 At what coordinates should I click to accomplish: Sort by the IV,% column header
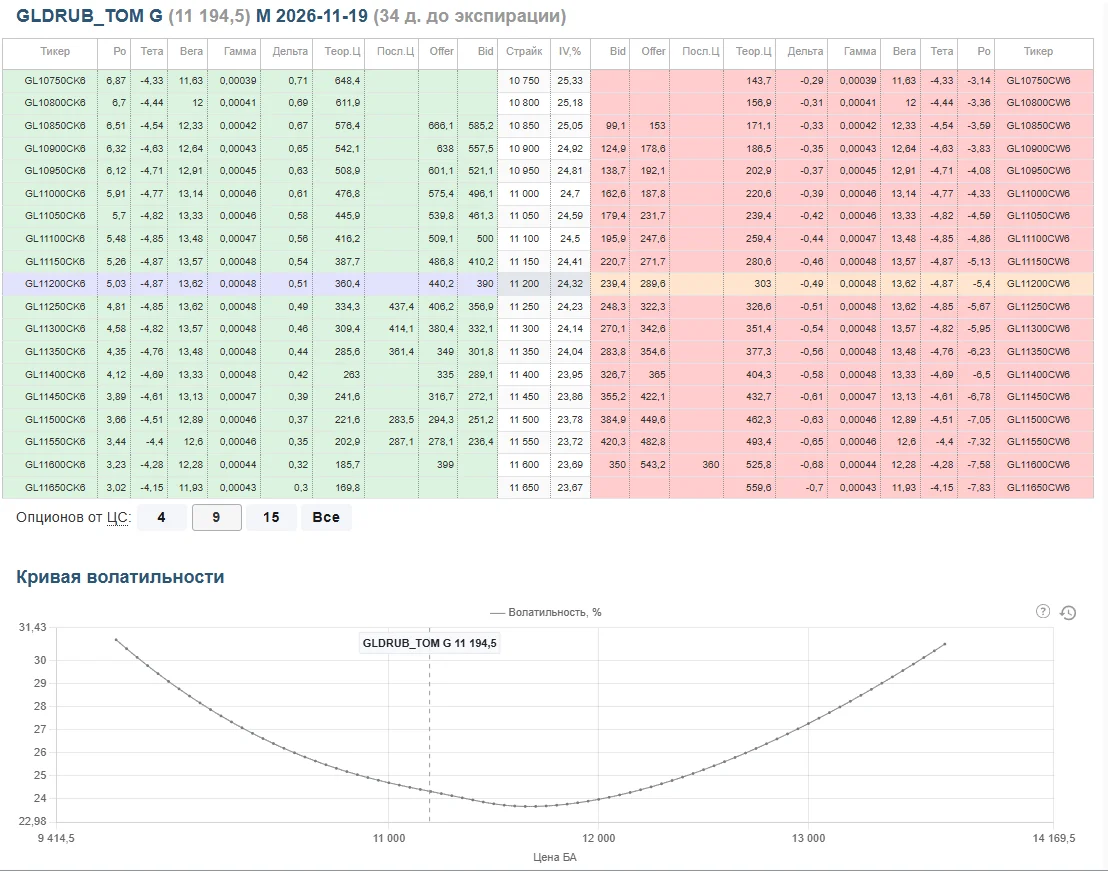570,51
